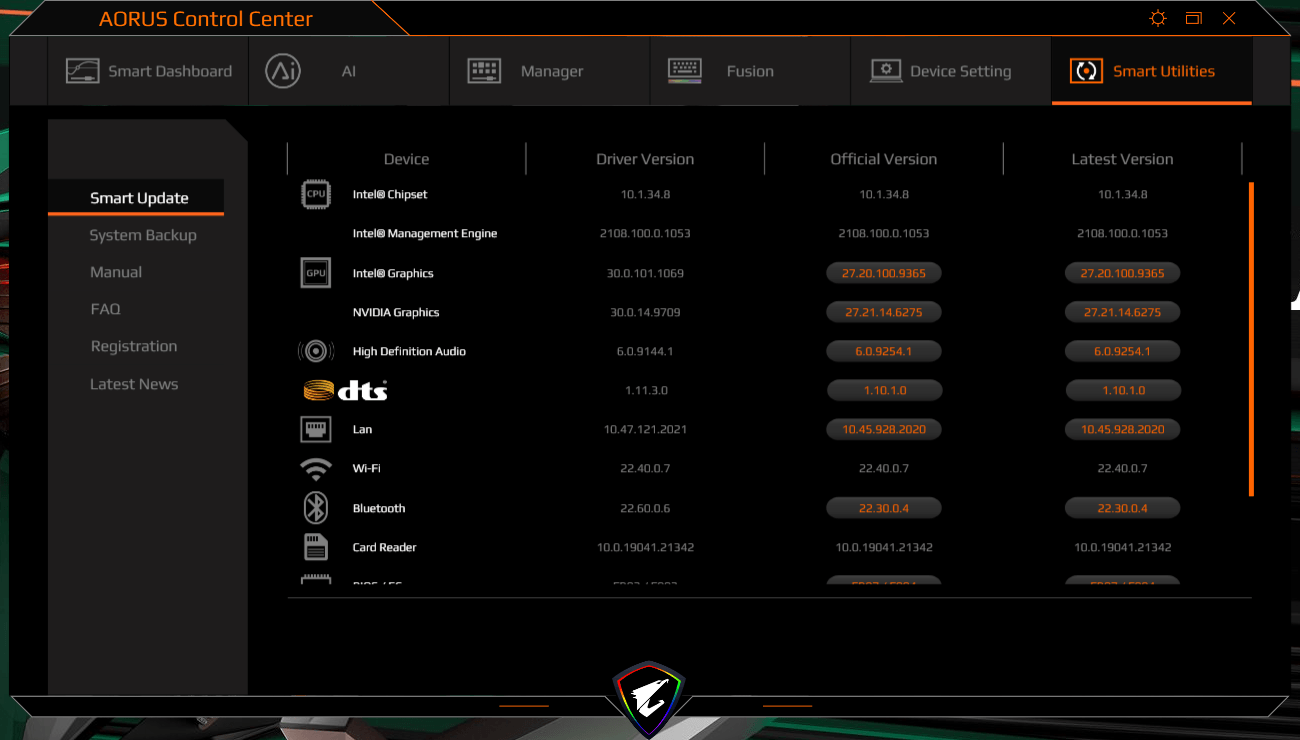Click the Smart Dashboard laptop icon
The height and width of the screenshot is (740, 1300).
(x=82, y=71)
